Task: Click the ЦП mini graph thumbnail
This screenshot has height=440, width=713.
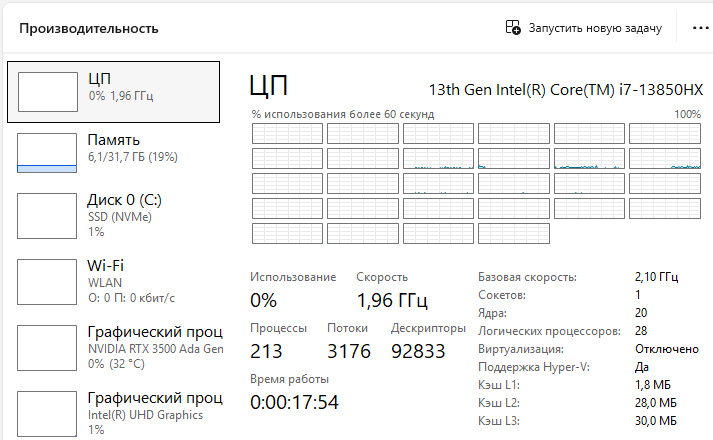Action: coord(48,92)
